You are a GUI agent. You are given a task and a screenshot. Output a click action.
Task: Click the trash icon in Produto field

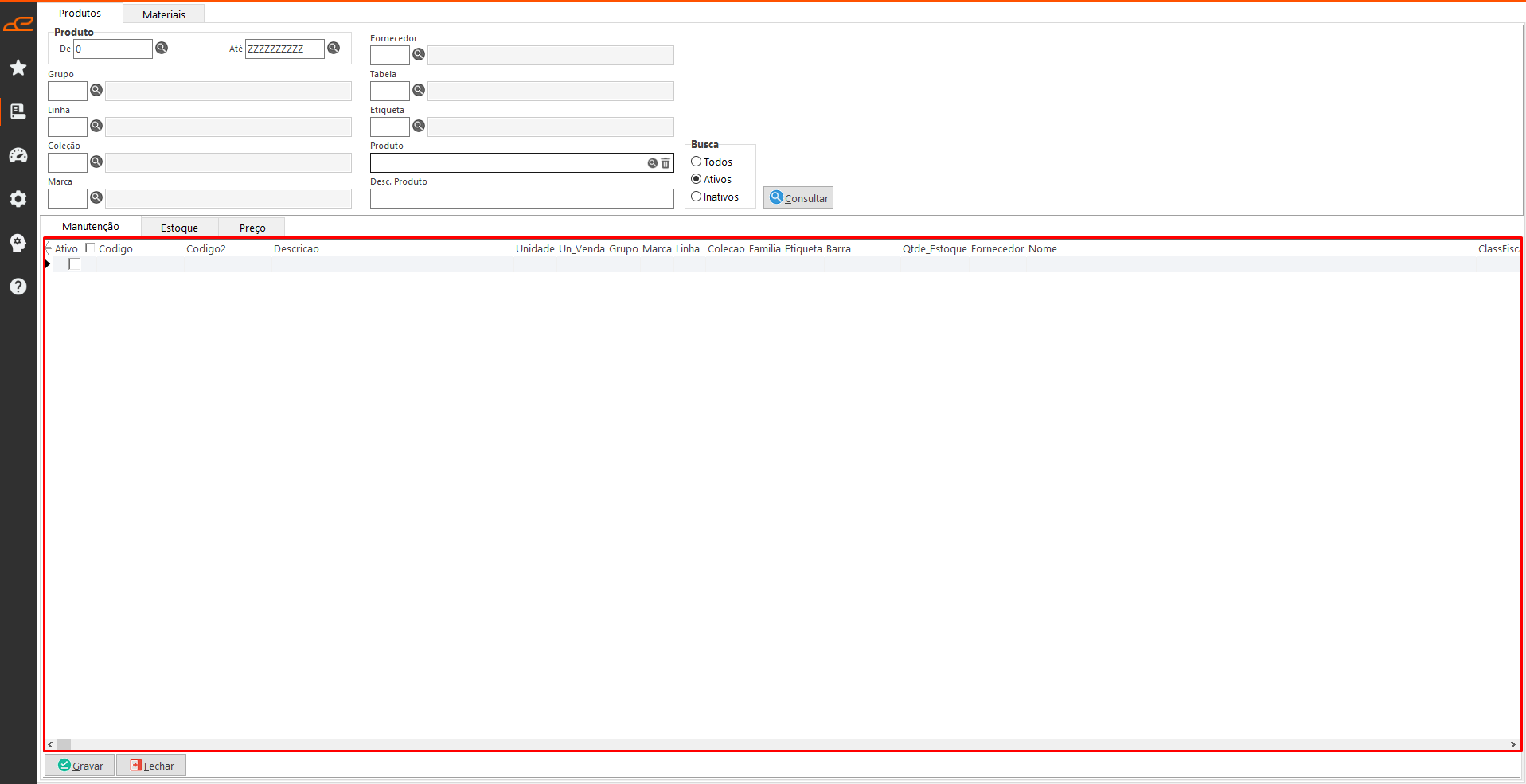(665, 163)
